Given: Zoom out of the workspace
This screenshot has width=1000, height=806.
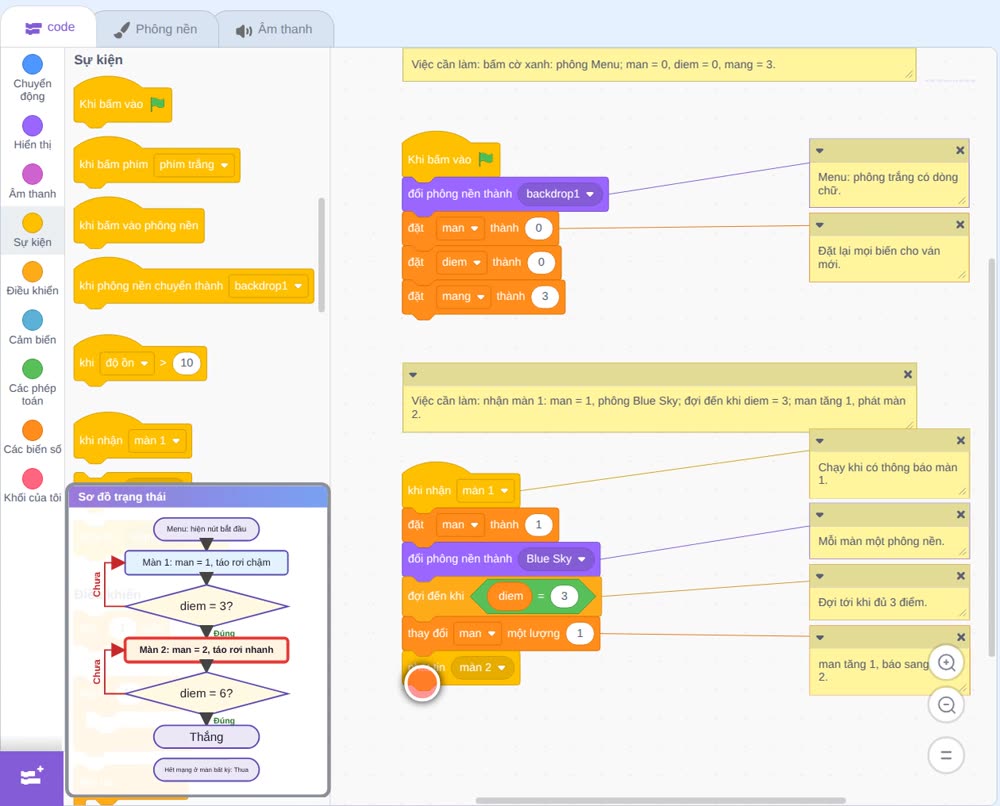Looking at the screenshot, I should click(x=946, y=705).
